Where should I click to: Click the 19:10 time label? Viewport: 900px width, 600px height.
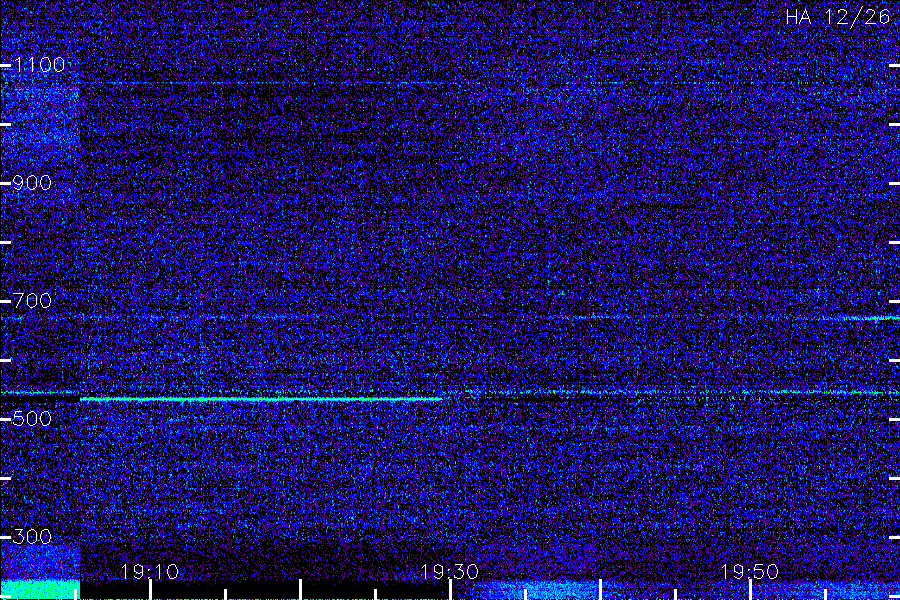tap(150, 572)
